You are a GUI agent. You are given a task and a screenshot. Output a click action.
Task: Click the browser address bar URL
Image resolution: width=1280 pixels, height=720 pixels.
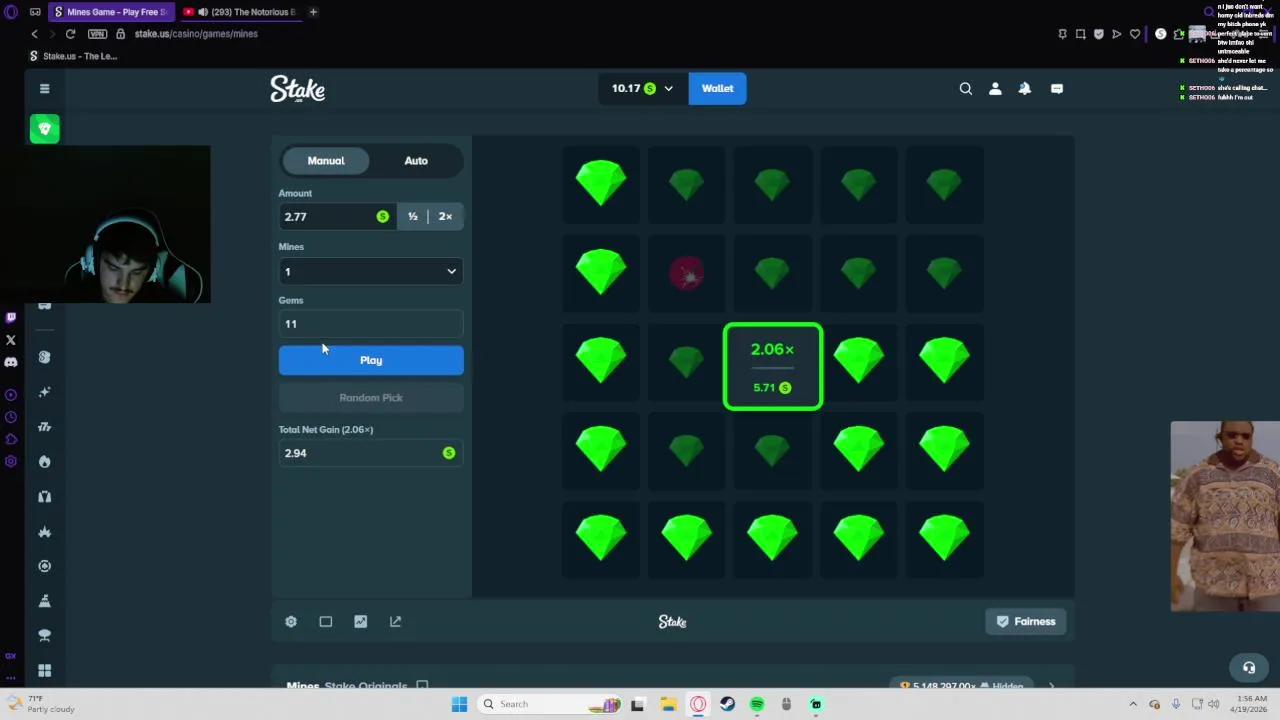pyautogui.click(x=196, y=34)
